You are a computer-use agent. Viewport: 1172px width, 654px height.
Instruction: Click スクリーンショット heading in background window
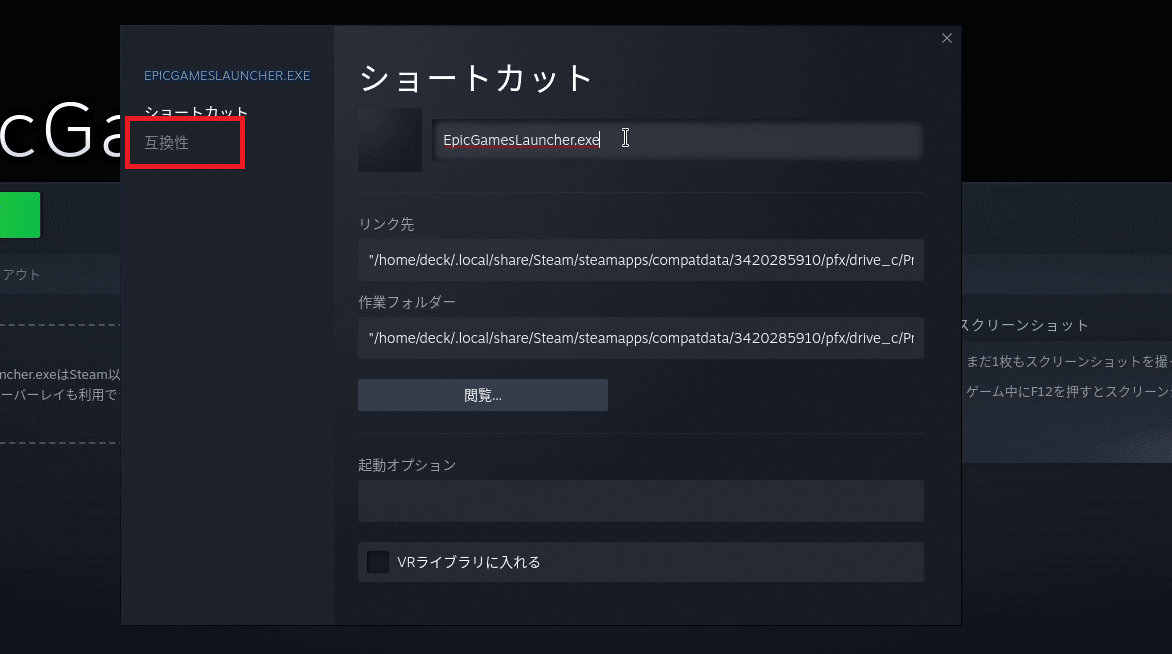tap(1023, 325)
